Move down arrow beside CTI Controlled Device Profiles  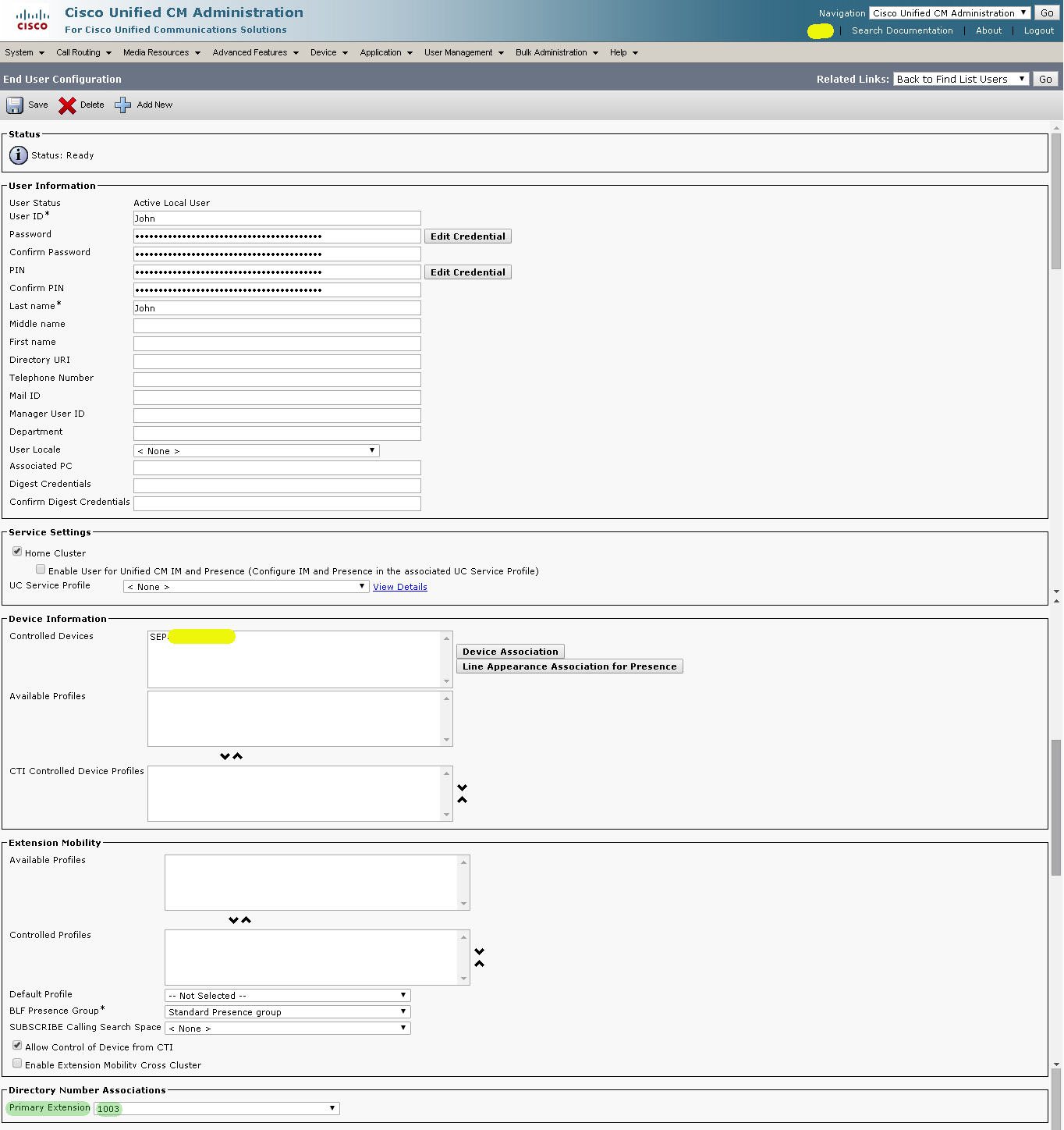(462, 787)
